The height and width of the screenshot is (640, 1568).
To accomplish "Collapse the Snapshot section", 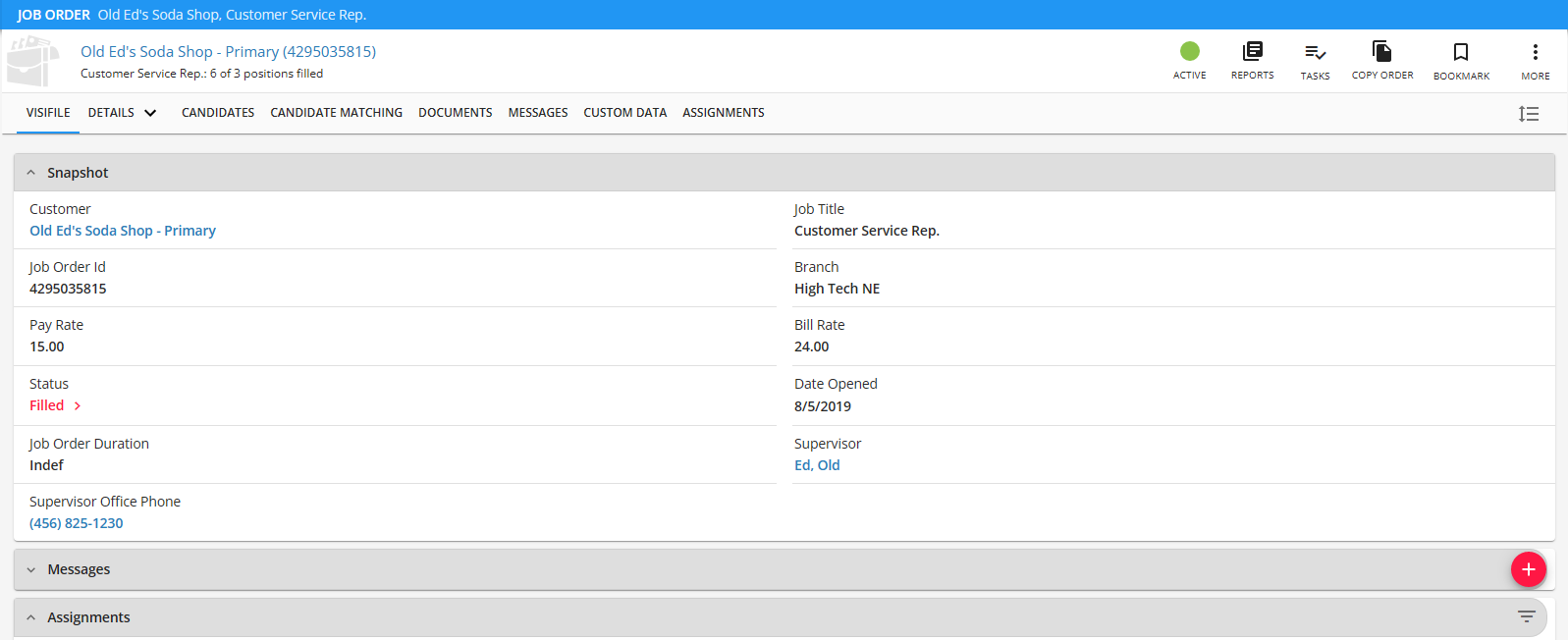I will [31, 173].
